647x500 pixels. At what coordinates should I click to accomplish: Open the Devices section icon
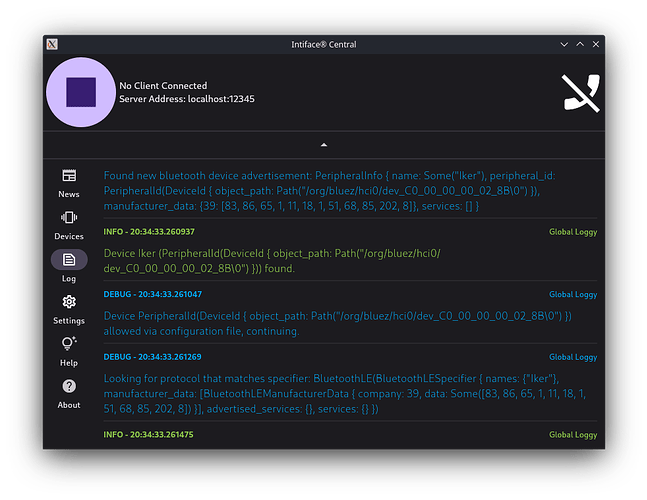coord(69,217)
